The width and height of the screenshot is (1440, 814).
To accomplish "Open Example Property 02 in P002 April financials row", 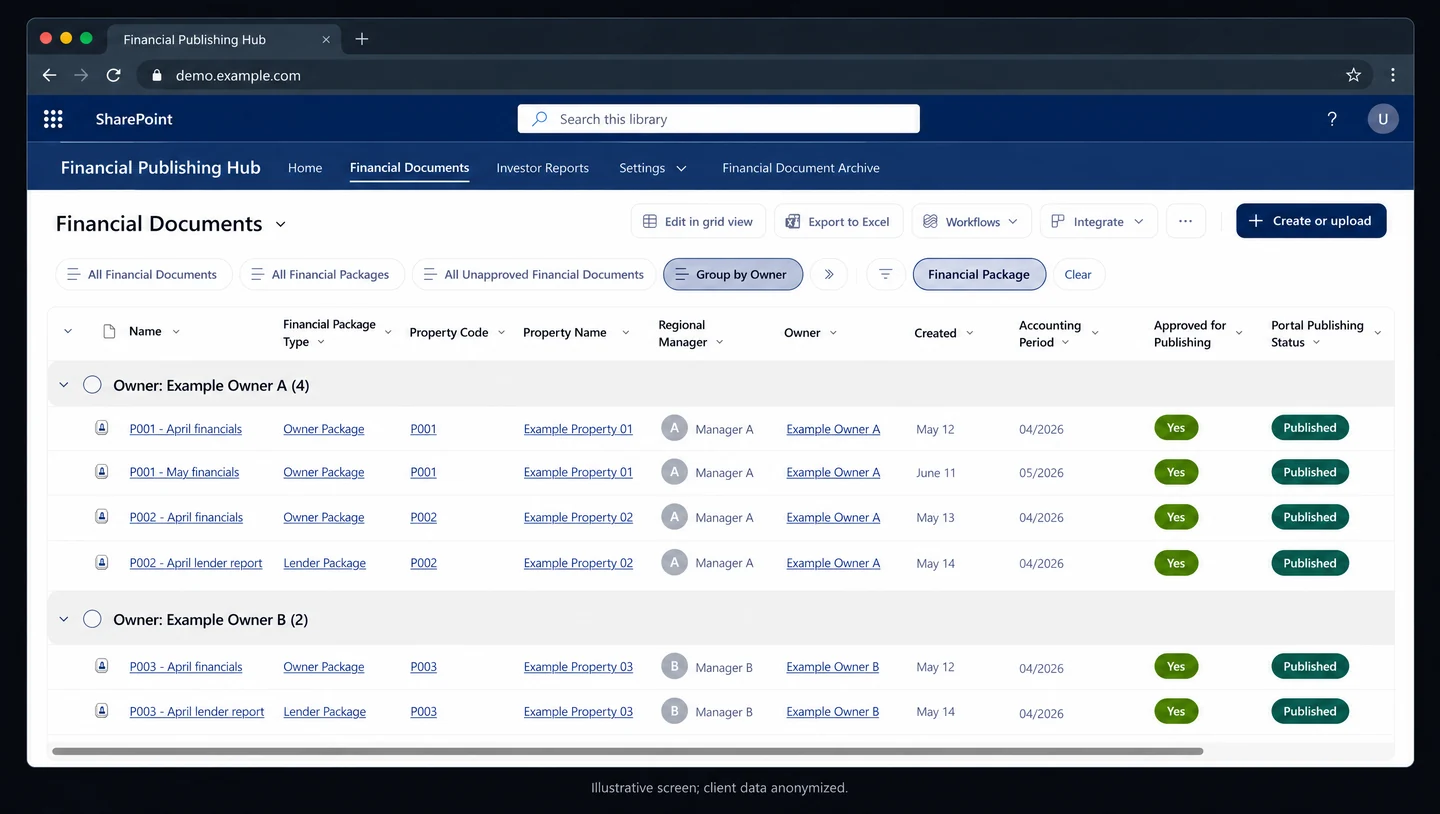I will coord(578,517).
